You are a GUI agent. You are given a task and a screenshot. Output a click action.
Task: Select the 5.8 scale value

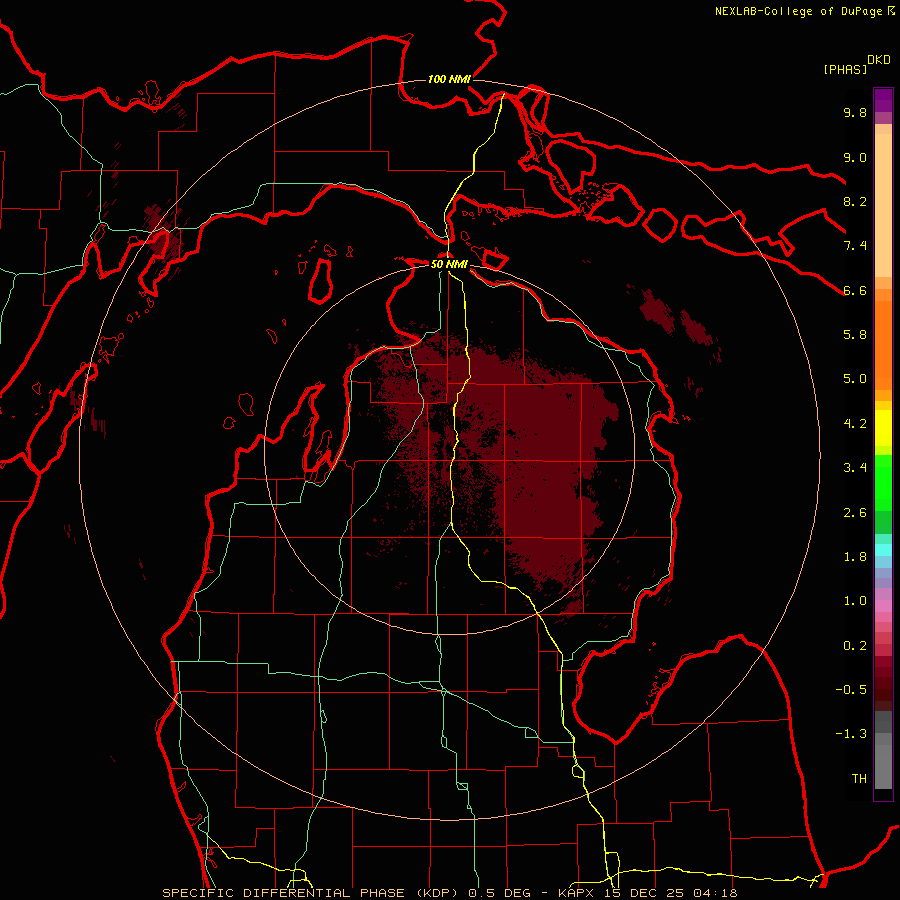pyautogui.click(x=855, y=335)
